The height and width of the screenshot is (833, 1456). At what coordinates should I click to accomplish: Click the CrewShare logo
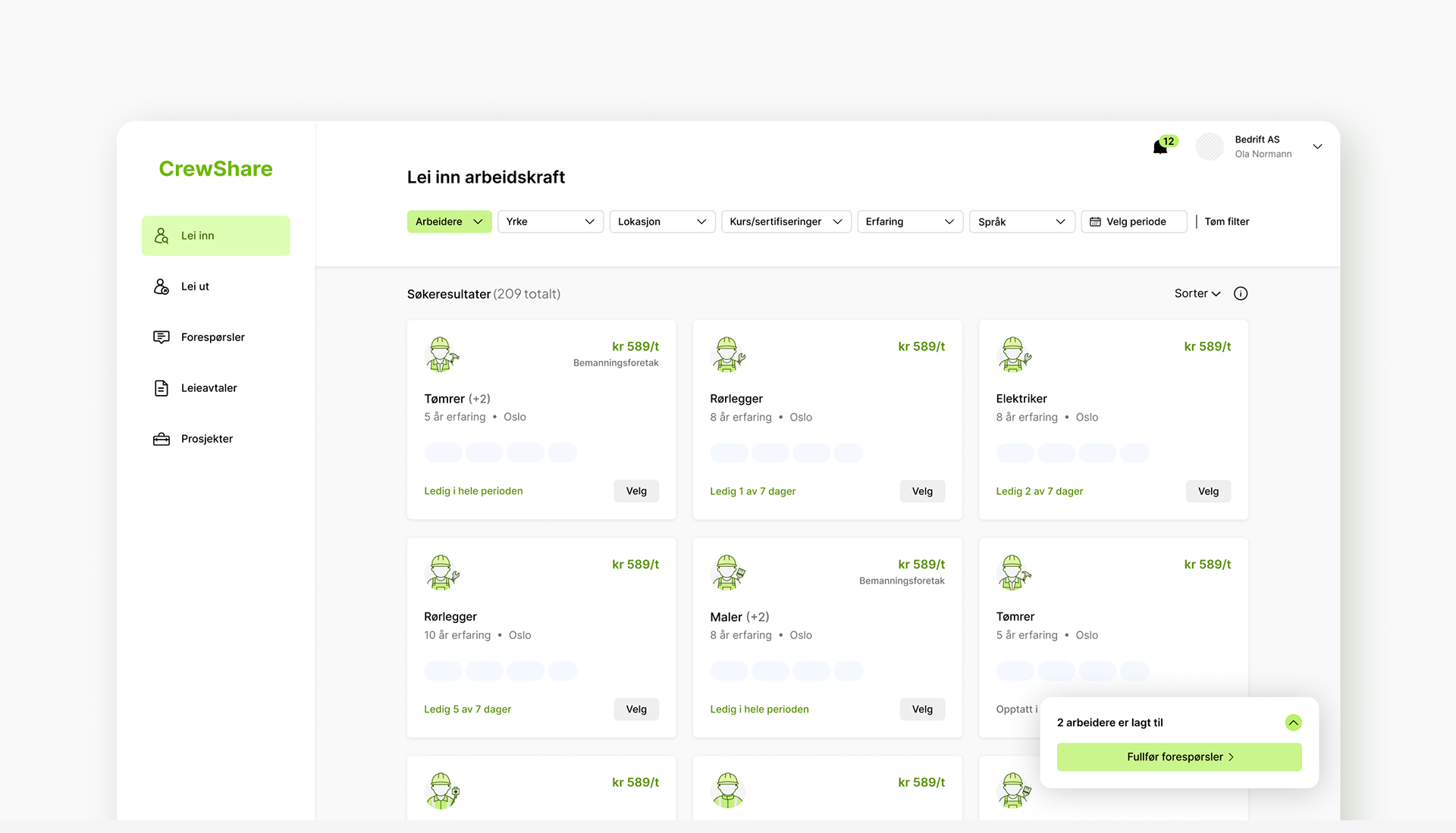[215, 169]
